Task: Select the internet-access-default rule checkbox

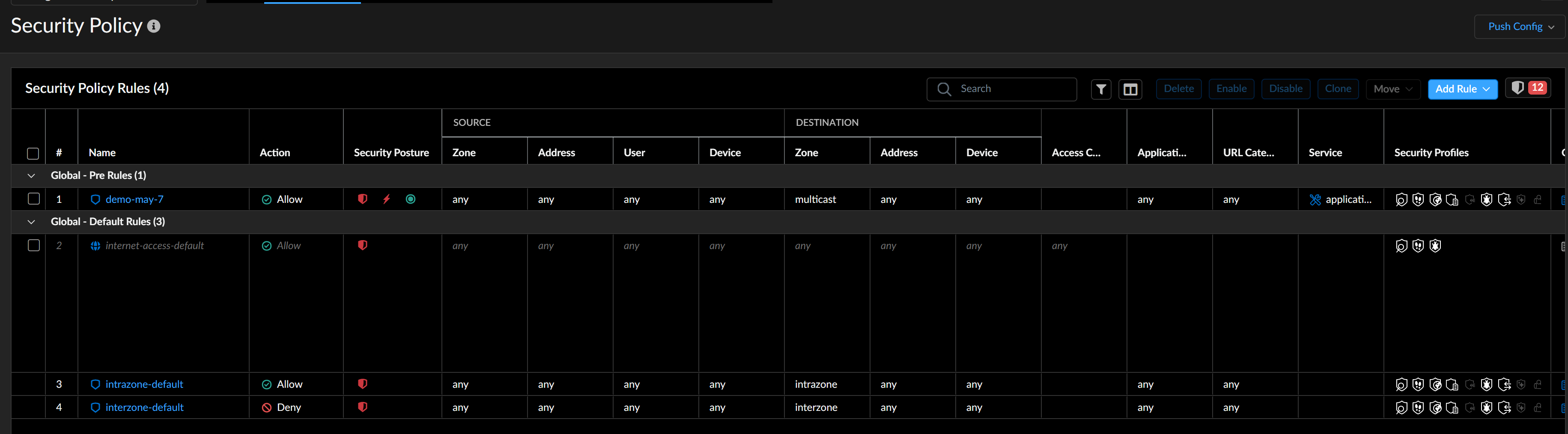Action: tap(34, 245)
